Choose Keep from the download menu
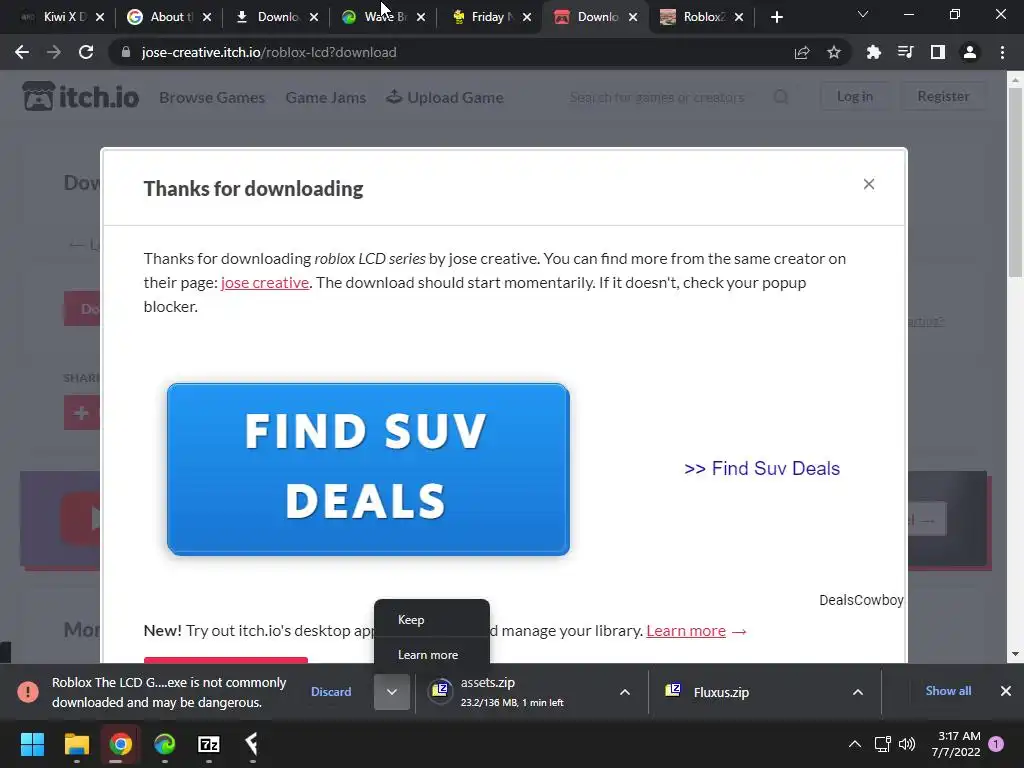 pyautogui.click(x=432, y=620)
